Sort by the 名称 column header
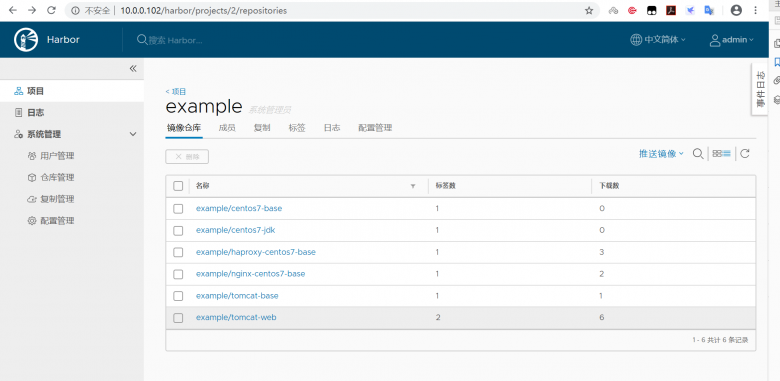This screenshot has width=780, height=381. pyautogui.click(x=202, y=186)
